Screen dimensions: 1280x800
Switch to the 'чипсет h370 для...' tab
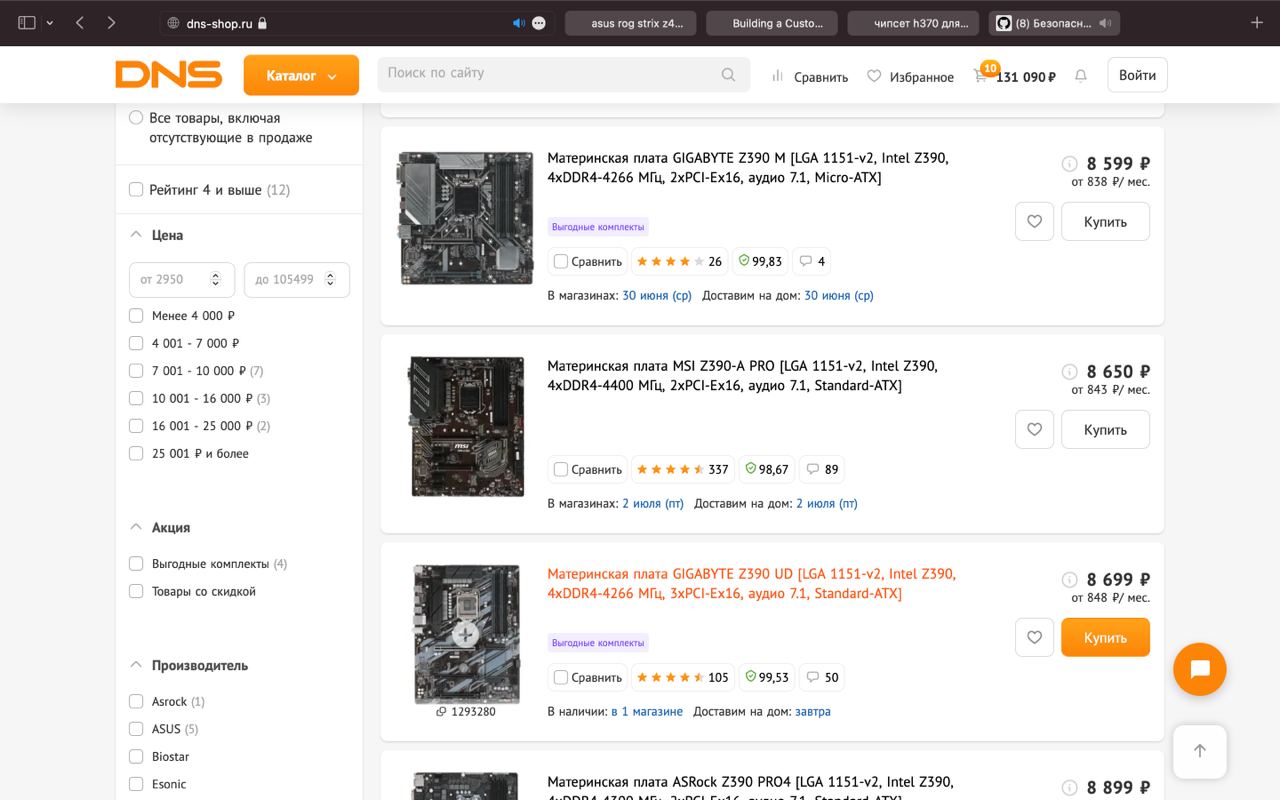click(x=912, y=23)
